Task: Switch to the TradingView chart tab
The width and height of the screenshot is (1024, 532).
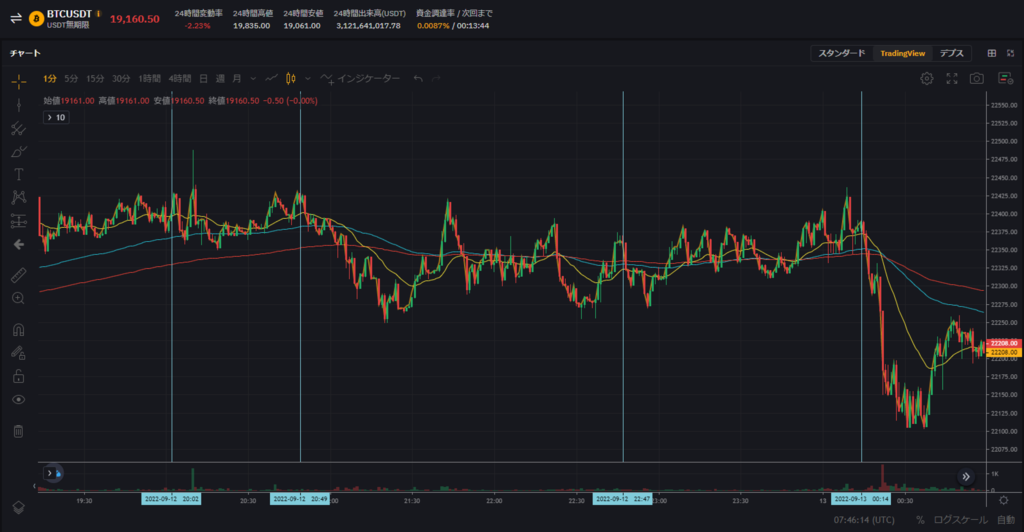Action: (903, 54)
